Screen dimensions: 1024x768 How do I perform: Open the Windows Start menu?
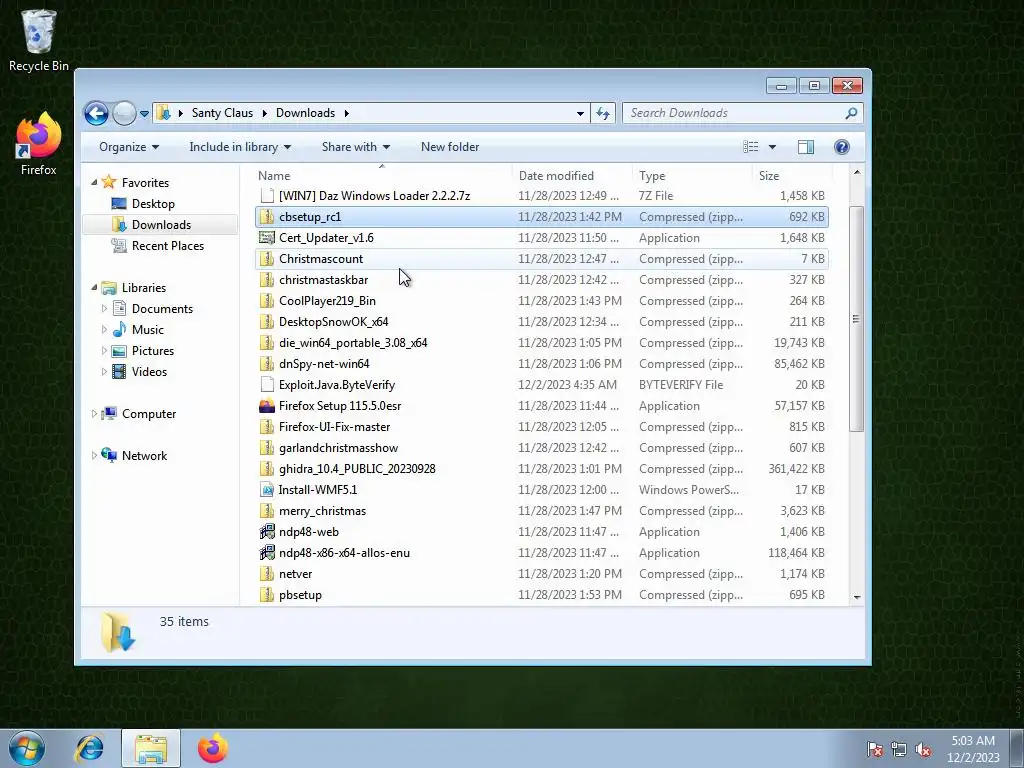click(27, 748)
